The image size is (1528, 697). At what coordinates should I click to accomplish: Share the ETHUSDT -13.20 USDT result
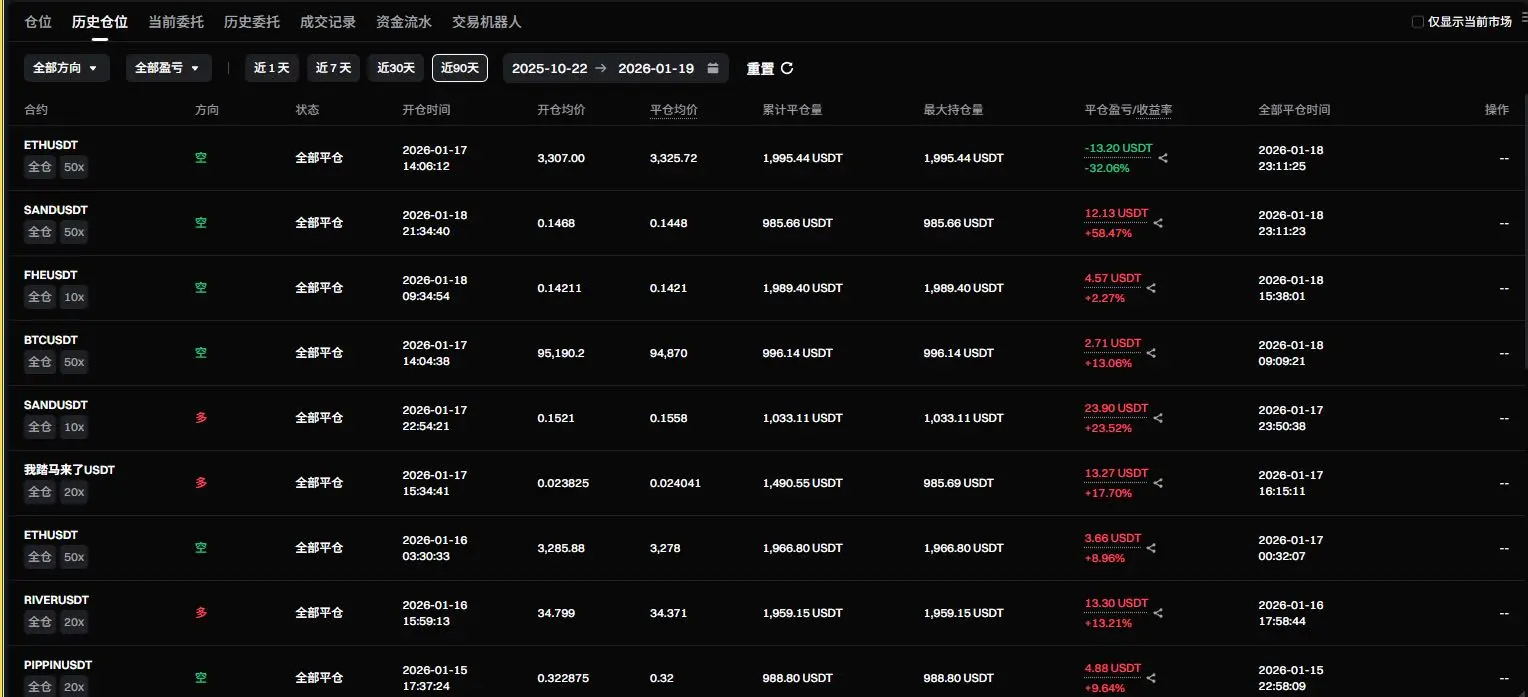pos(1163,158)
